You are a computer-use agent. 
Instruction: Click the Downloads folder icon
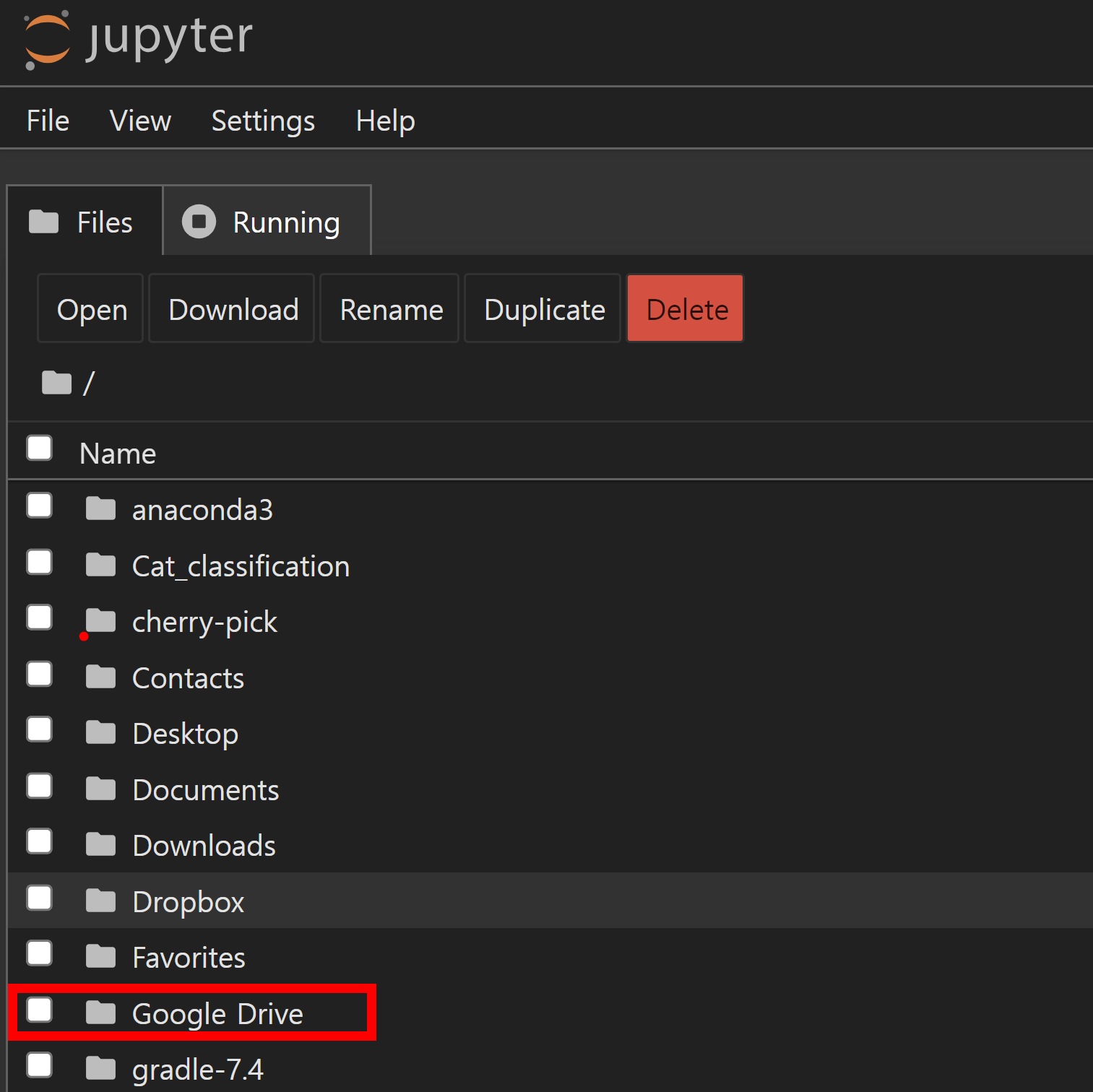coord(100,844)
